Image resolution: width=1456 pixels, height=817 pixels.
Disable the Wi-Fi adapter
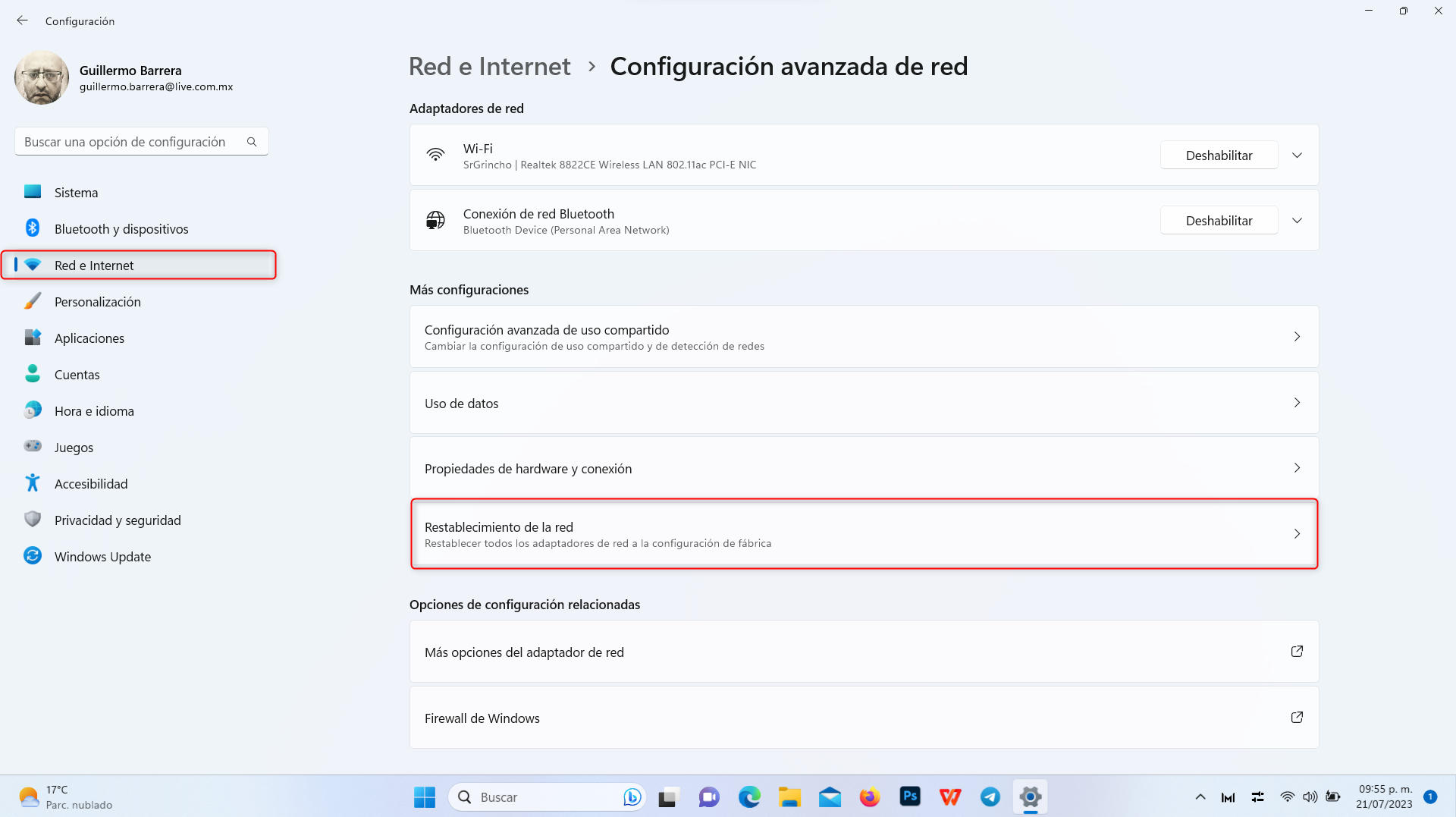pos(1219,156)
